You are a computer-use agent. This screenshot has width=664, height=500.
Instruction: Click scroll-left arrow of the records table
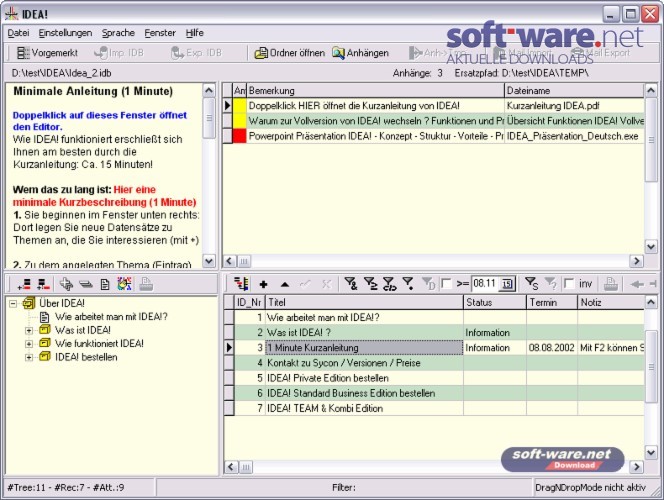pos(230,467)
